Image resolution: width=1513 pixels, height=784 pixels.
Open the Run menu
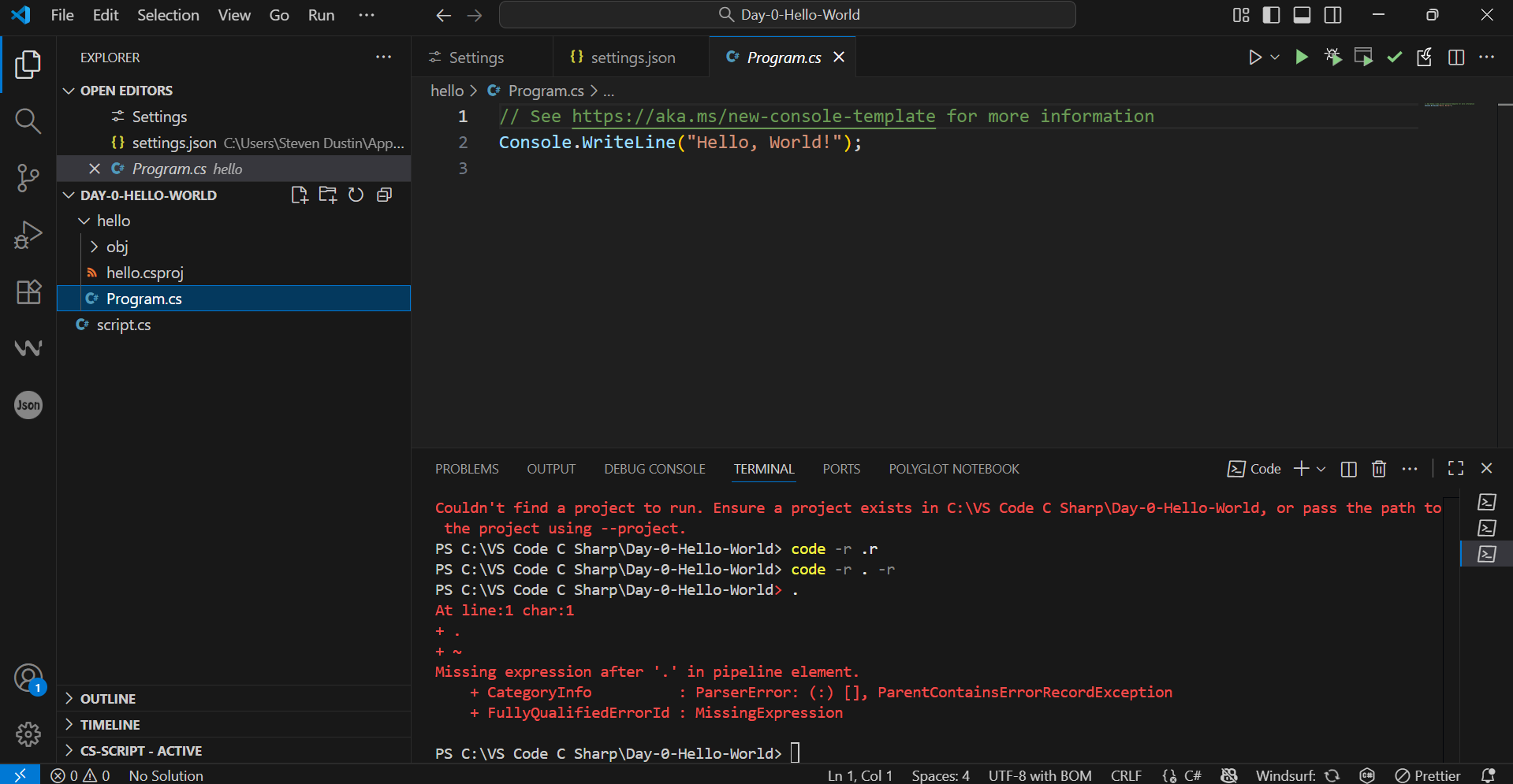pyautogui.click(x=321, y=15)
